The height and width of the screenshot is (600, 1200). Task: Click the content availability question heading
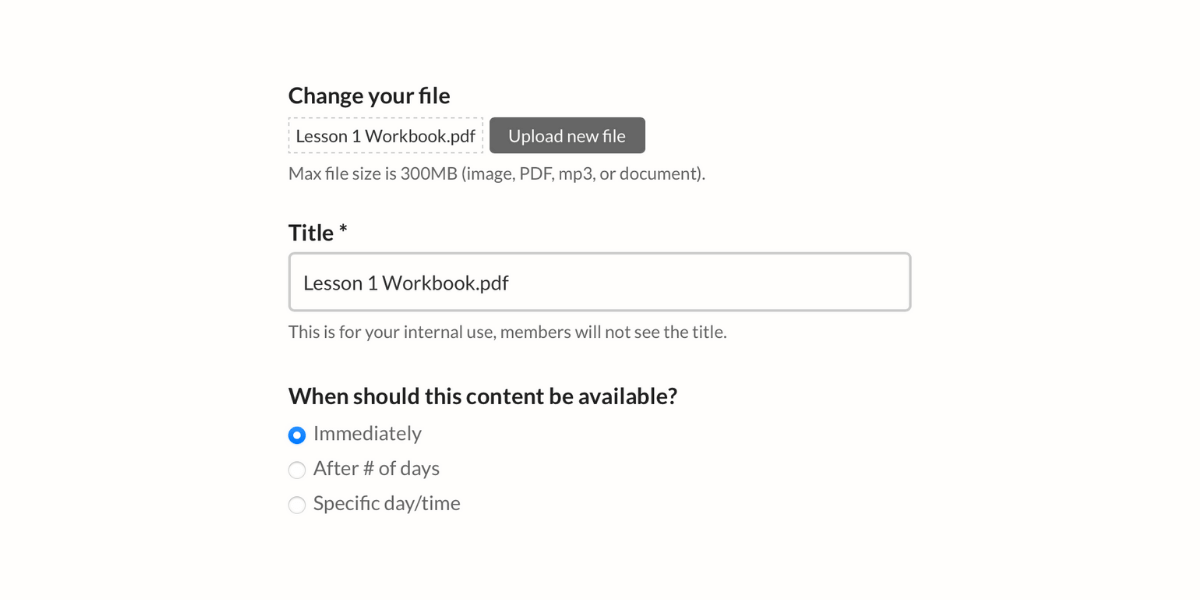[x=482, y=396]
